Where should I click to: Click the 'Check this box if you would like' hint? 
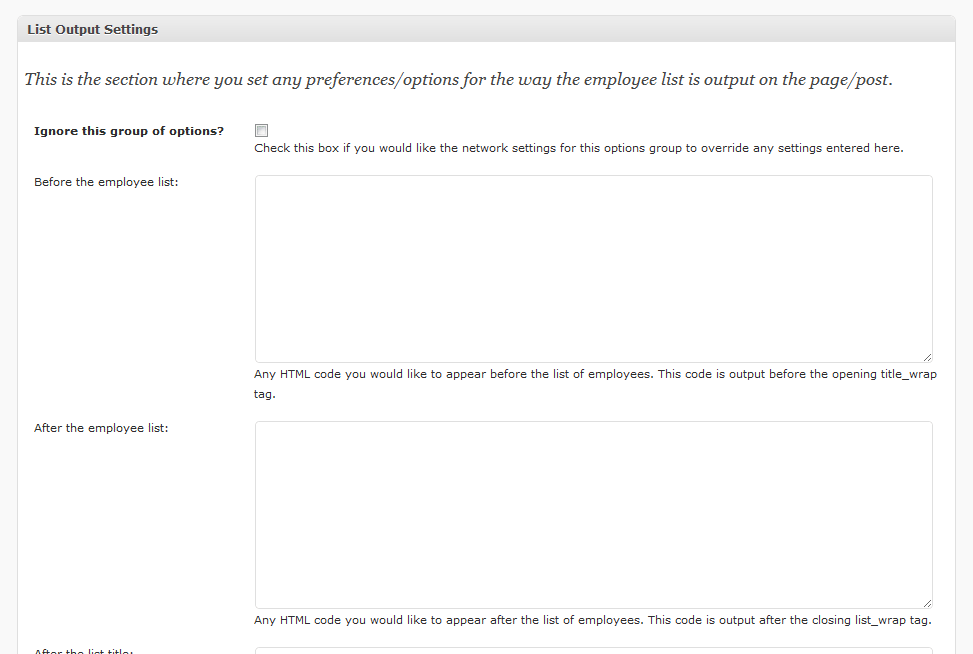[579, 148]
